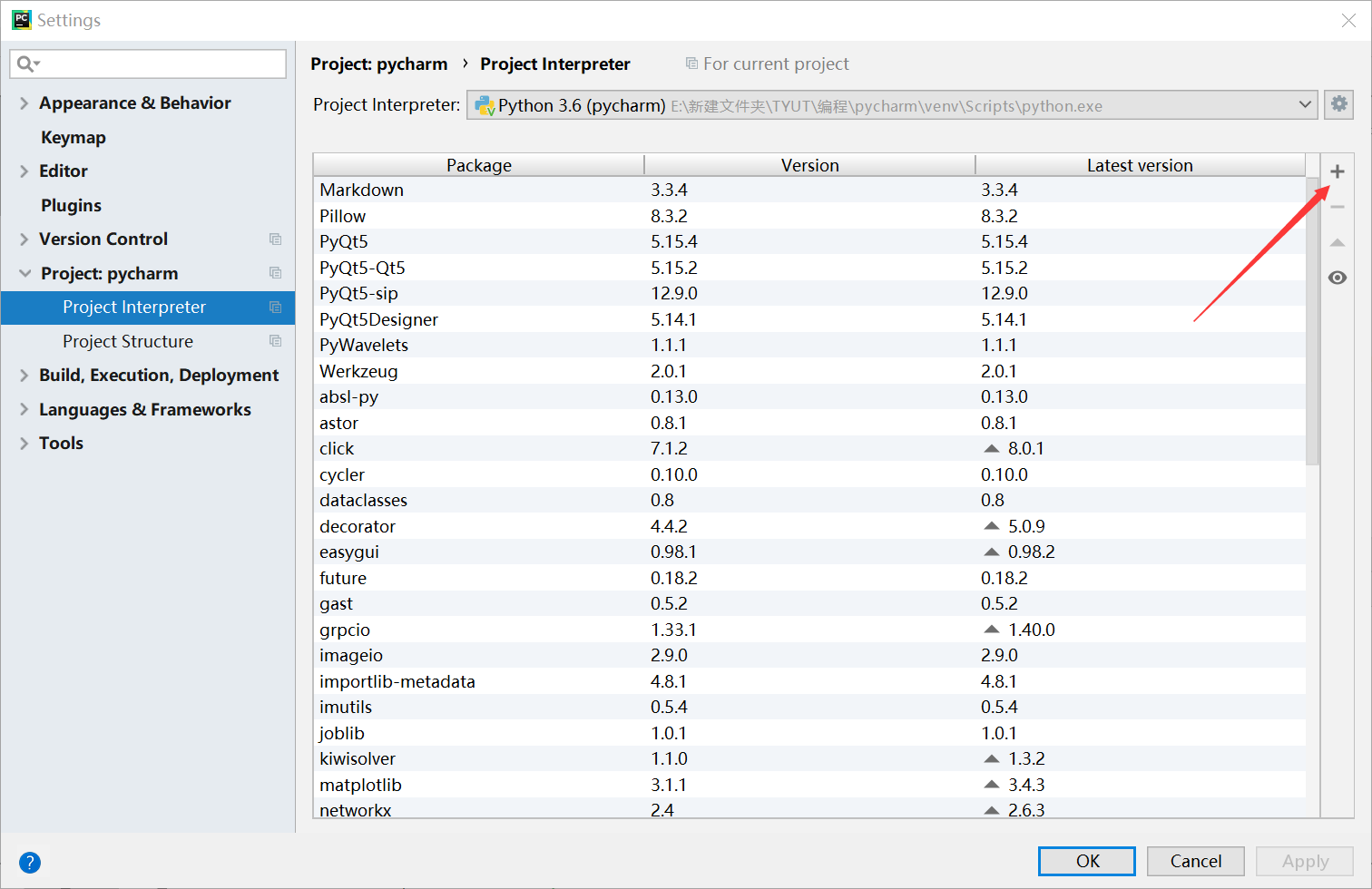Select the astor package row
1372x889 pixels.
point(809,423)
